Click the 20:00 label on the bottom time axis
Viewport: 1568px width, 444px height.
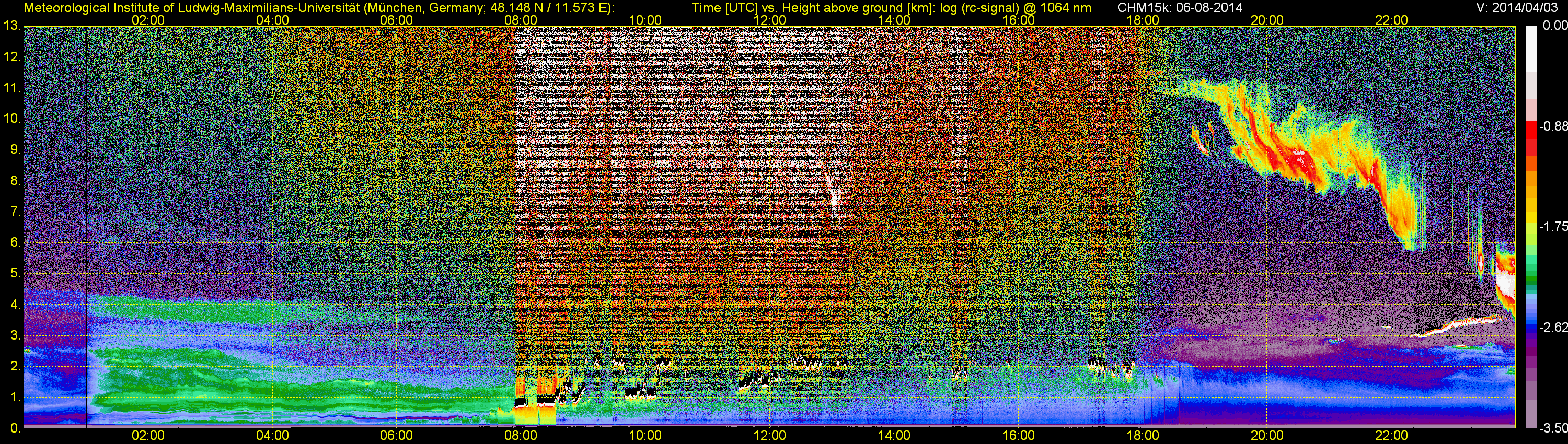1267,436
